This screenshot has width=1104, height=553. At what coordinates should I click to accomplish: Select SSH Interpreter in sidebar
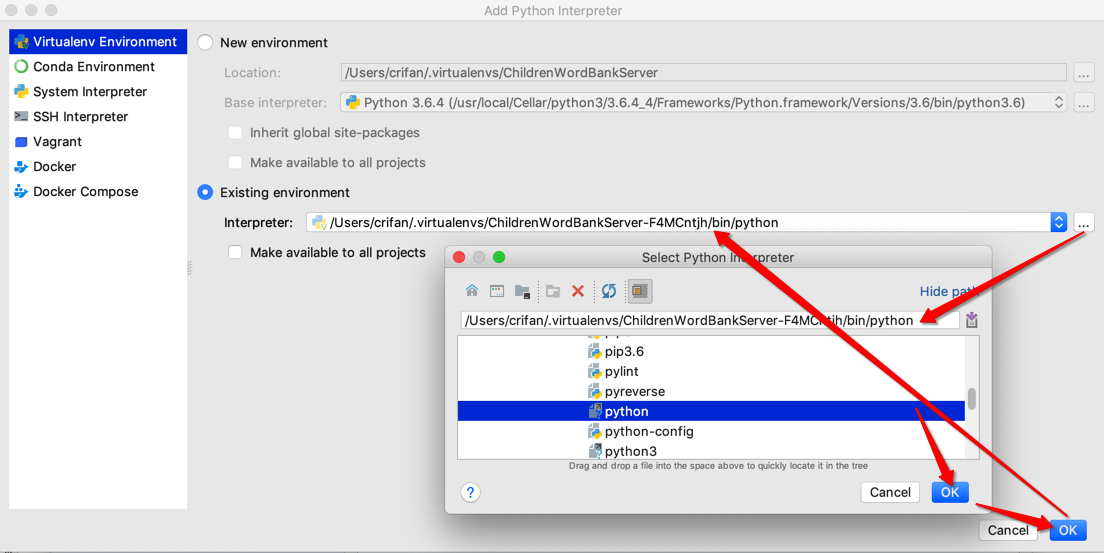click(98, 117)
